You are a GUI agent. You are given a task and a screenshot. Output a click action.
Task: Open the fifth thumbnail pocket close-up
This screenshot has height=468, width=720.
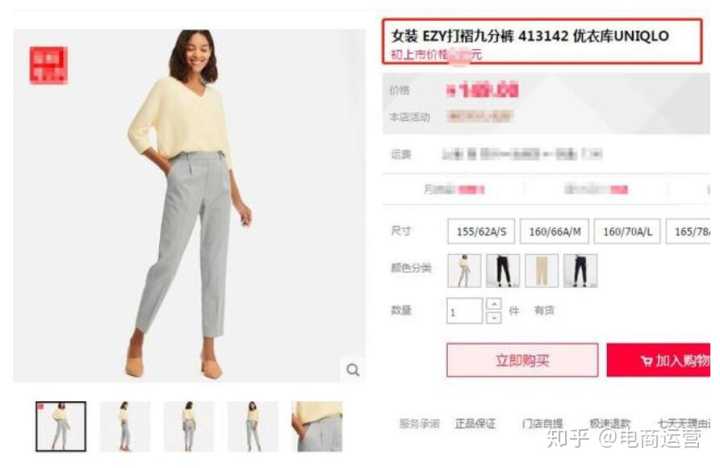(x=317, y=426)
